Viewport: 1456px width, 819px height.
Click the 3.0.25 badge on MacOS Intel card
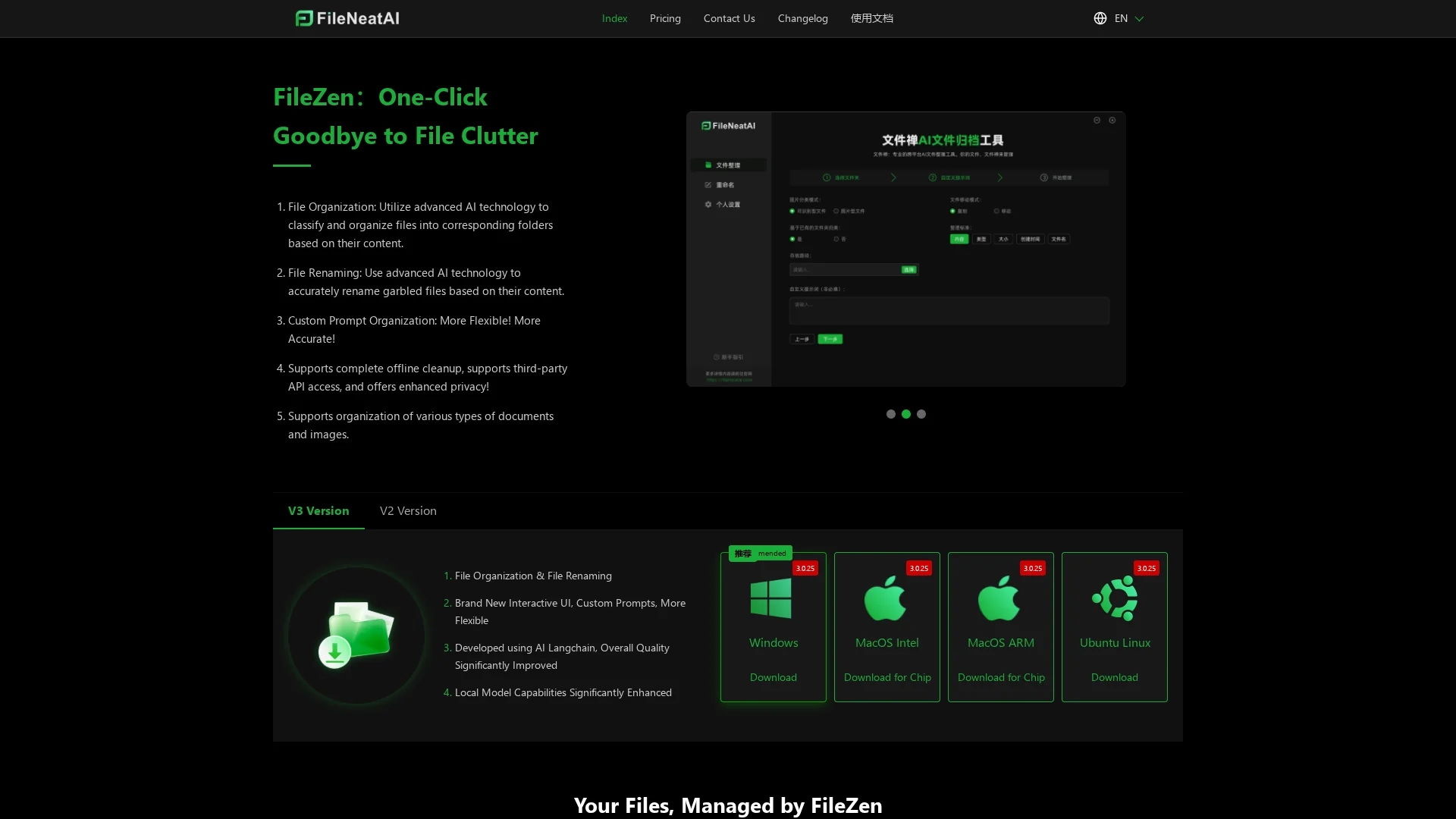click(918, 568)
